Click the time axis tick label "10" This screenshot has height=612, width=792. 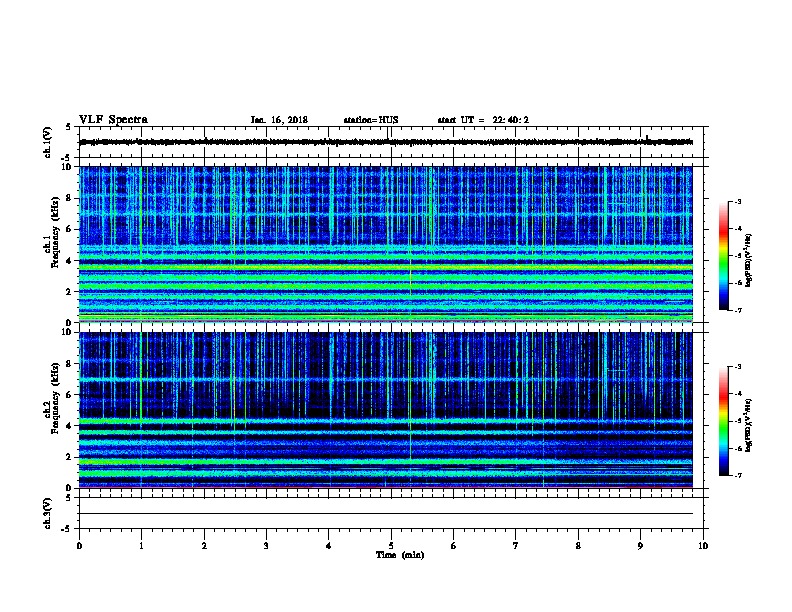pos(703,546)
